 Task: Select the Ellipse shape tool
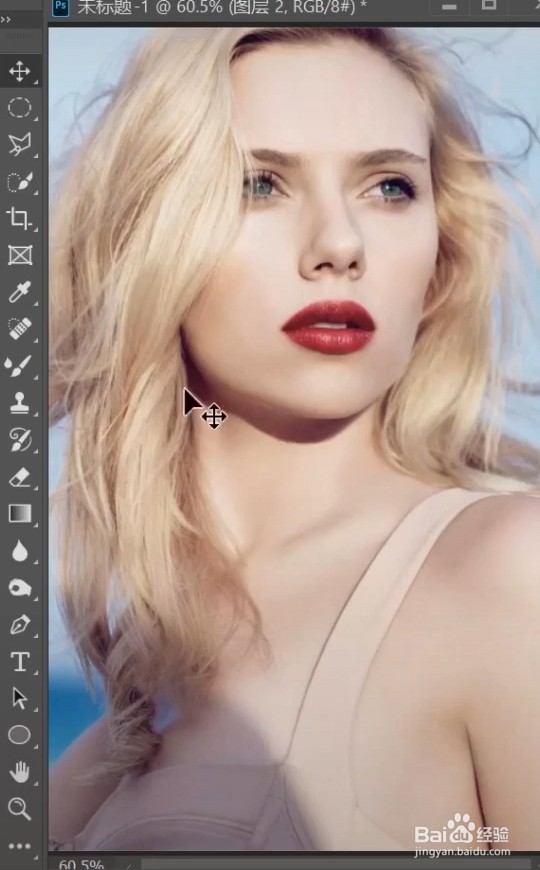click(x=19, y=735)
